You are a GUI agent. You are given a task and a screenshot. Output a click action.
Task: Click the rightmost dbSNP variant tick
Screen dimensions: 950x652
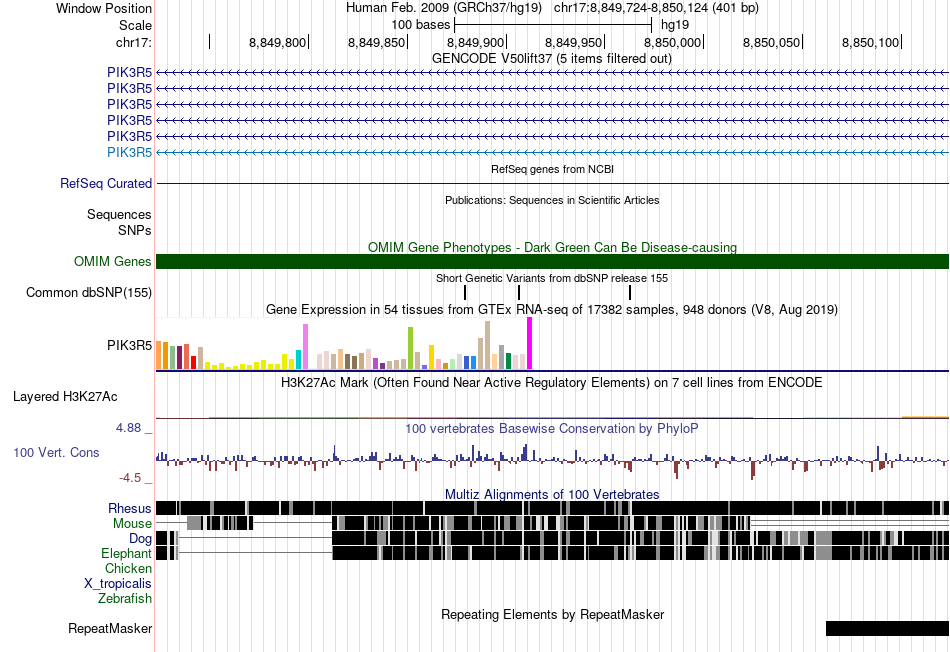630,293
